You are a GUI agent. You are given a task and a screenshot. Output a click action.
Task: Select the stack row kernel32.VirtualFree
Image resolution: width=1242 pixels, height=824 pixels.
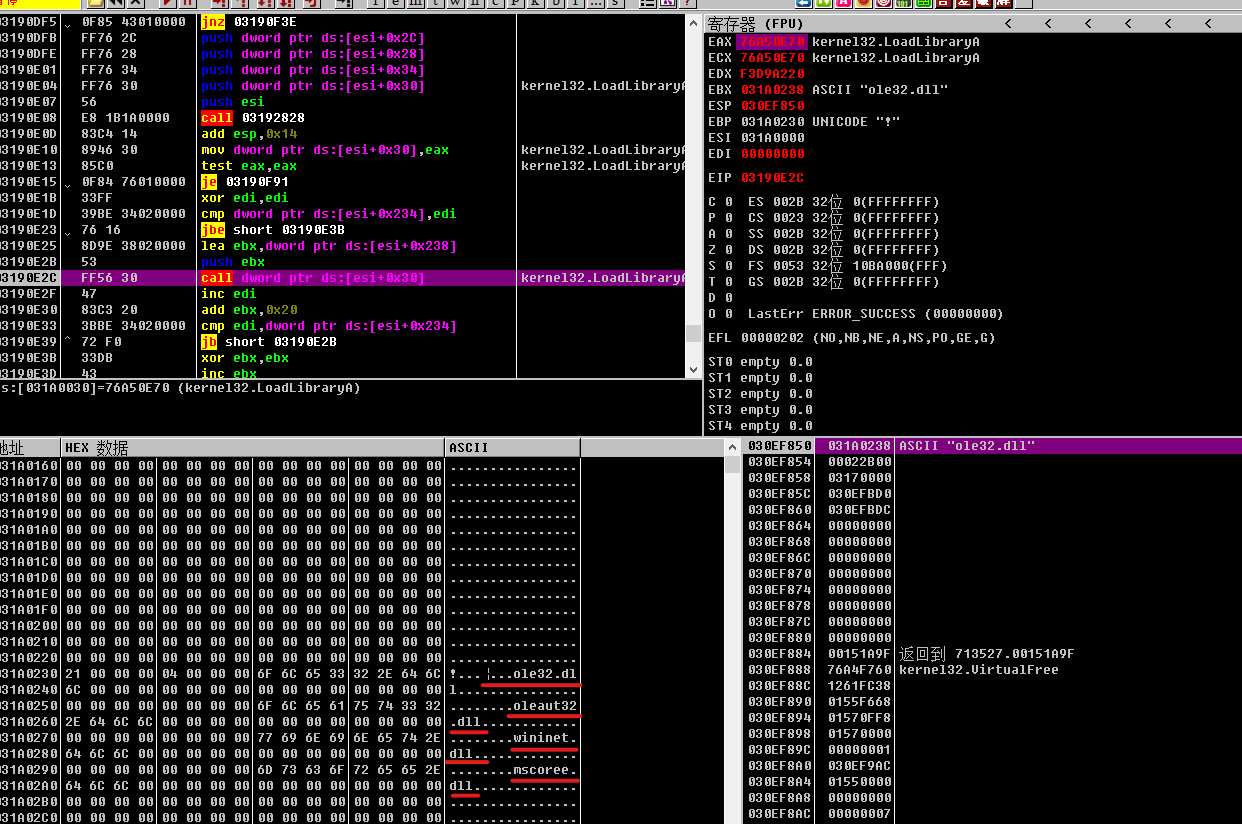994,670
